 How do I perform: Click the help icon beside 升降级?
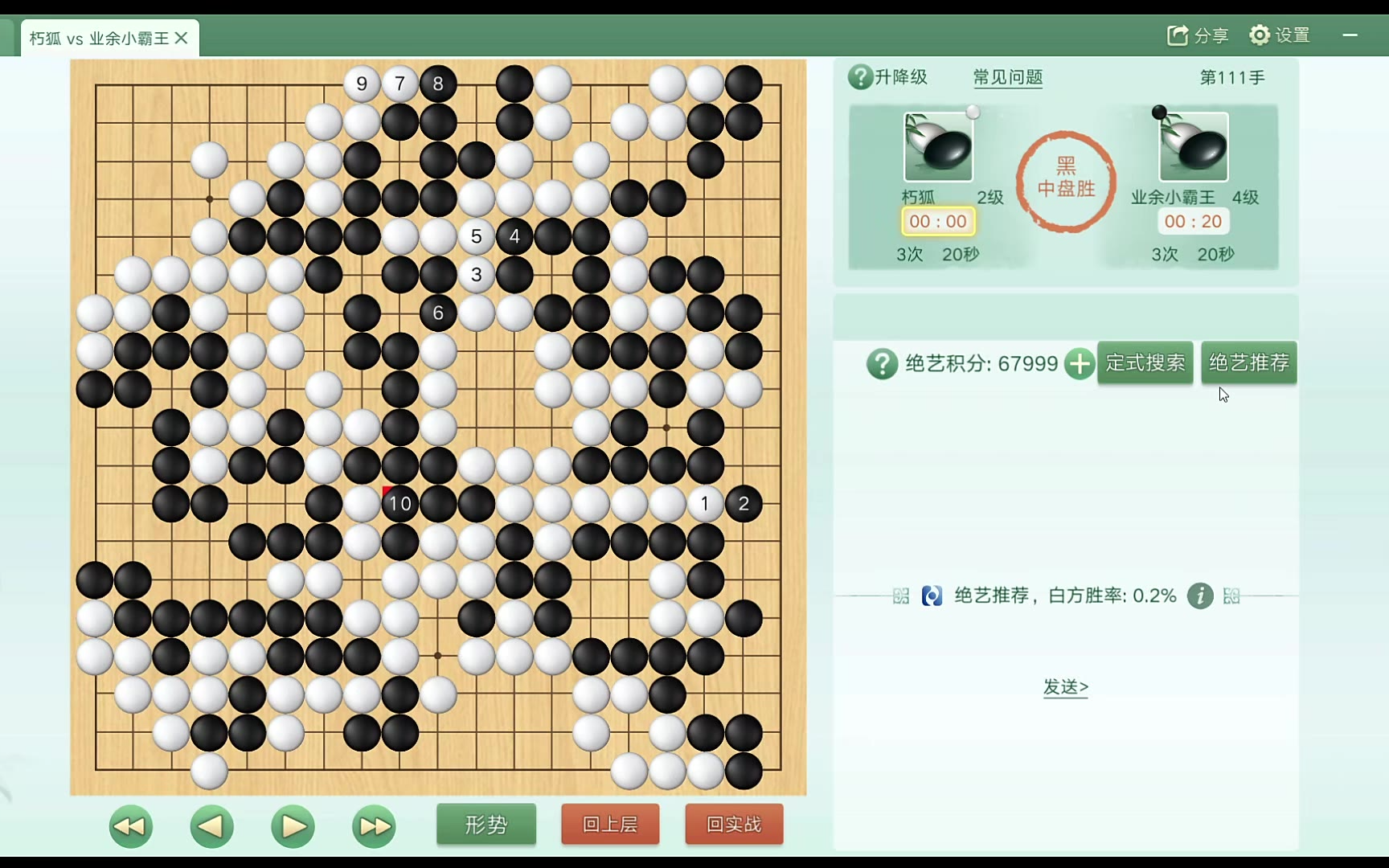(x=860, y=77)
